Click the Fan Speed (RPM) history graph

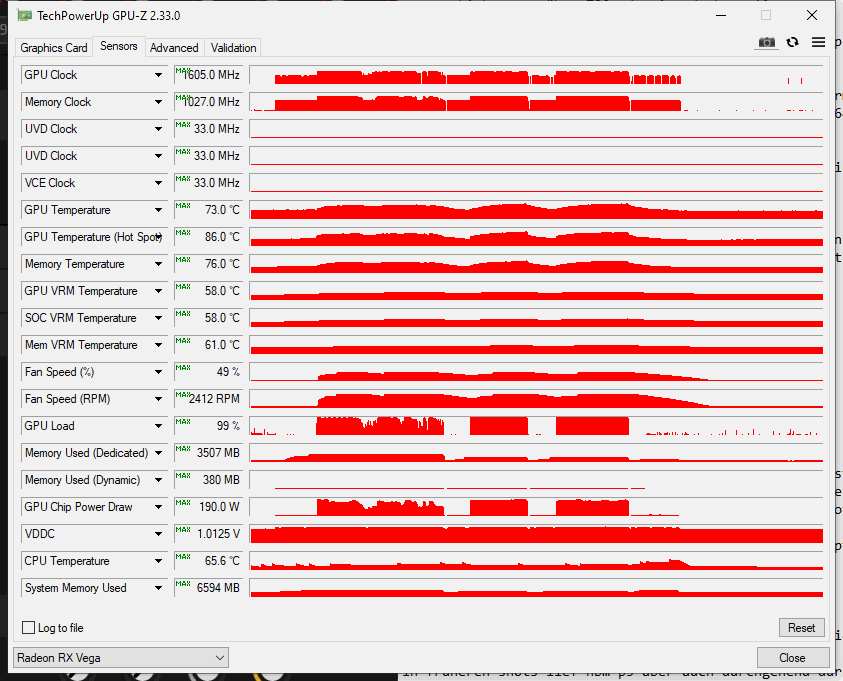[x=537, y=399]
